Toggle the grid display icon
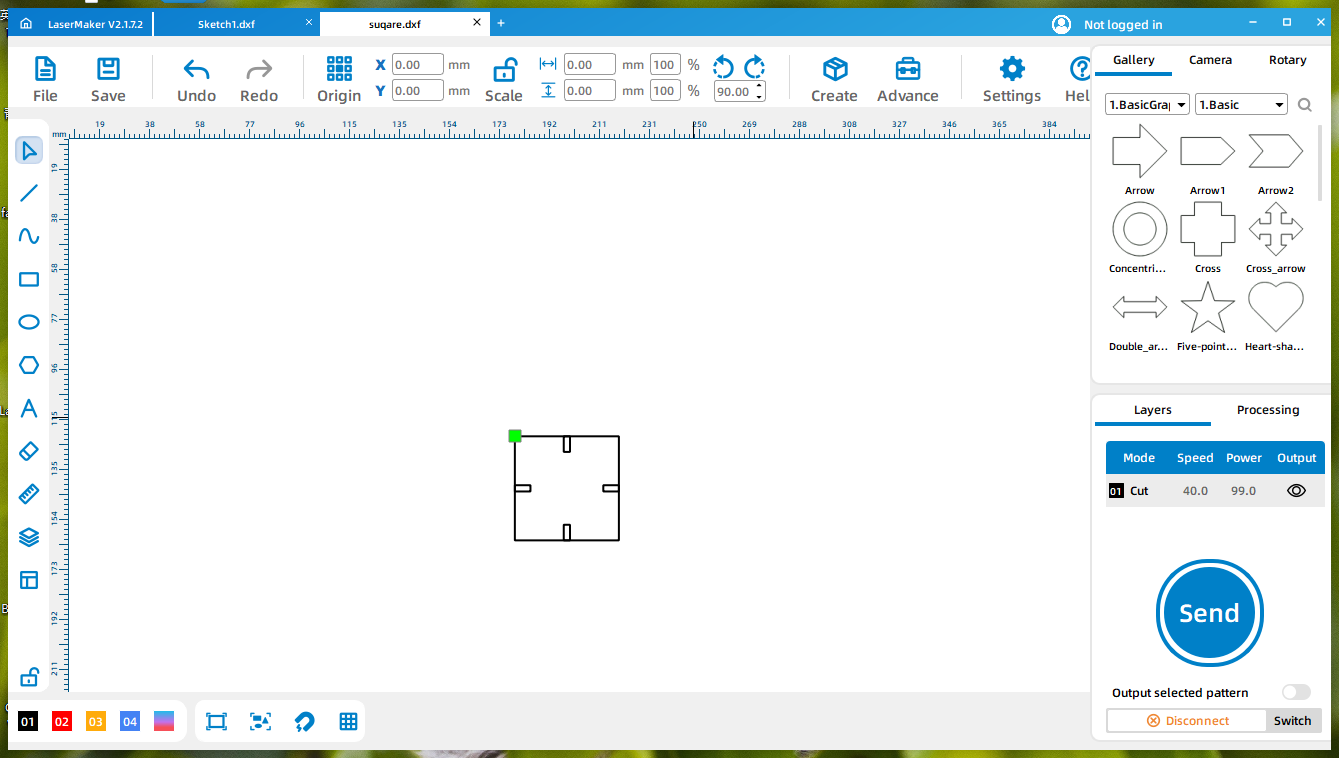 point(348,721)
